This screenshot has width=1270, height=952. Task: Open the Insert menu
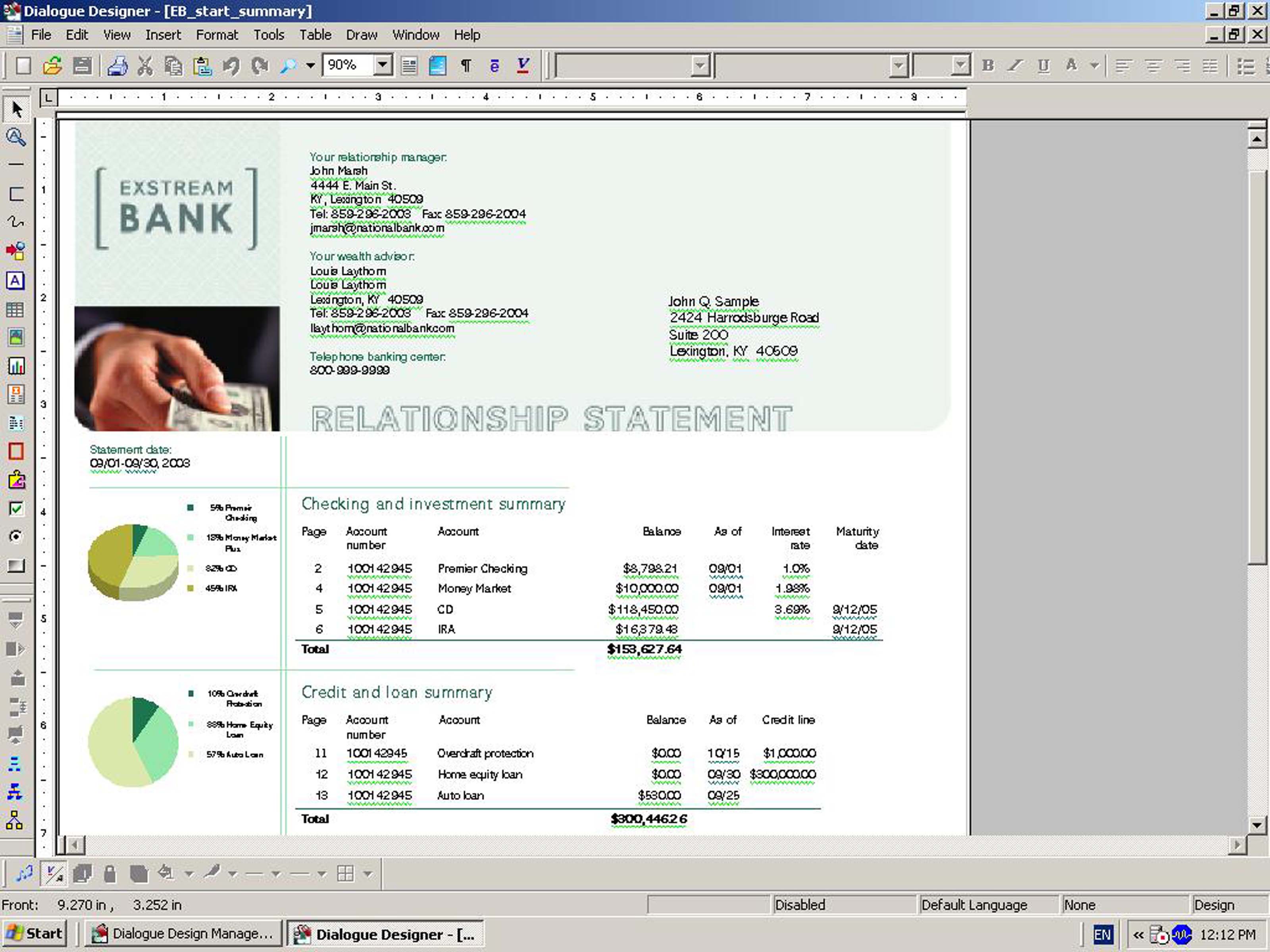coord(162,35)
